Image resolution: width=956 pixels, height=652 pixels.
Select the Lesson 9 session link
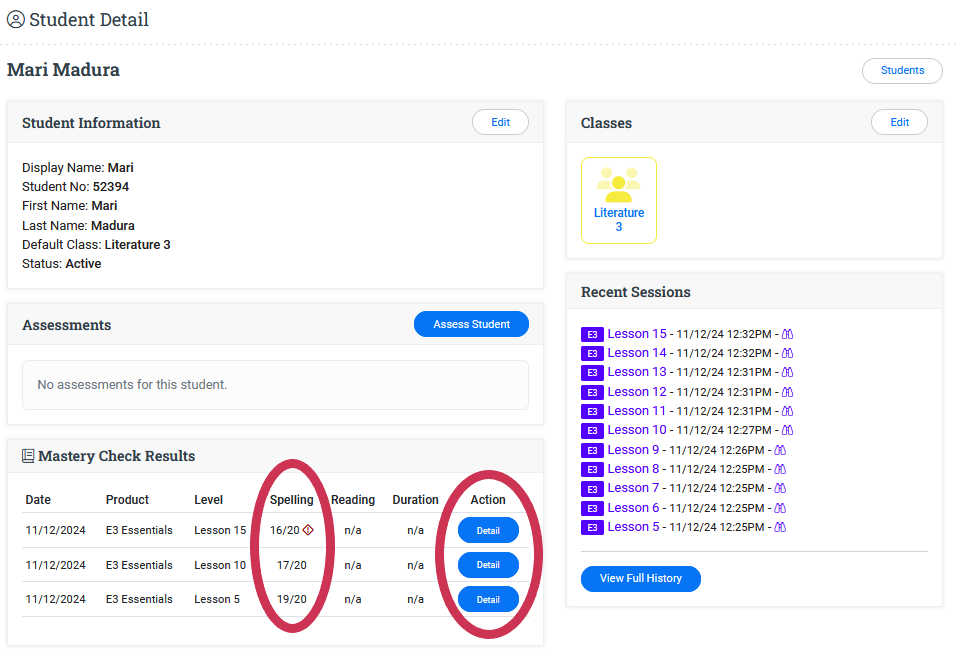633,450
